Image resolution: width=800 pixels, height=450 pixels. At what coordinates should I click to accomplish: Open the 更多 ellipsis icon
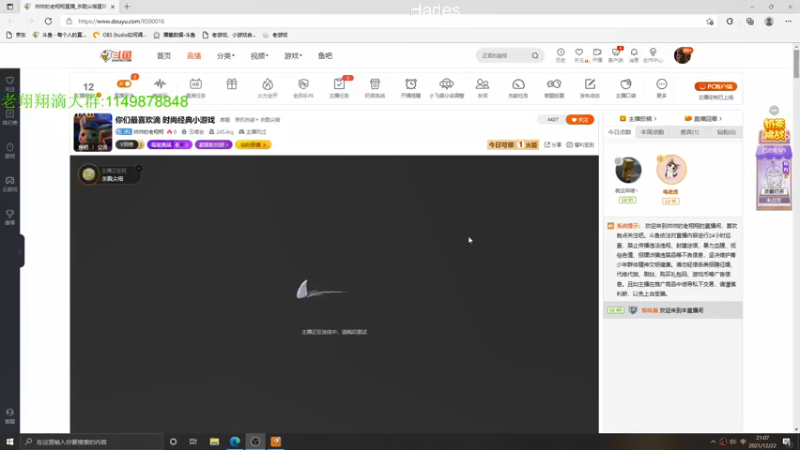click(x=662, y=84)
